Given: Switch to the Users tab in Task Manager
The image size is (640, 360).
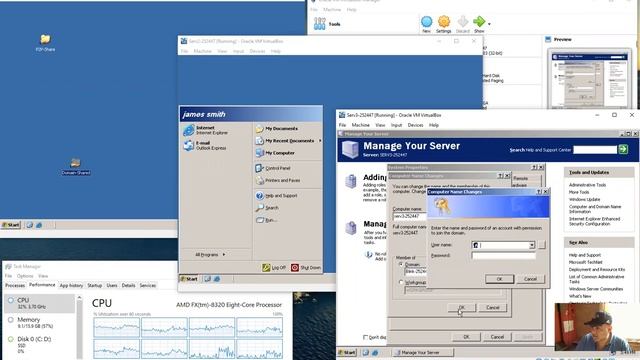Looking at the screenshot, I should [112, 285].
